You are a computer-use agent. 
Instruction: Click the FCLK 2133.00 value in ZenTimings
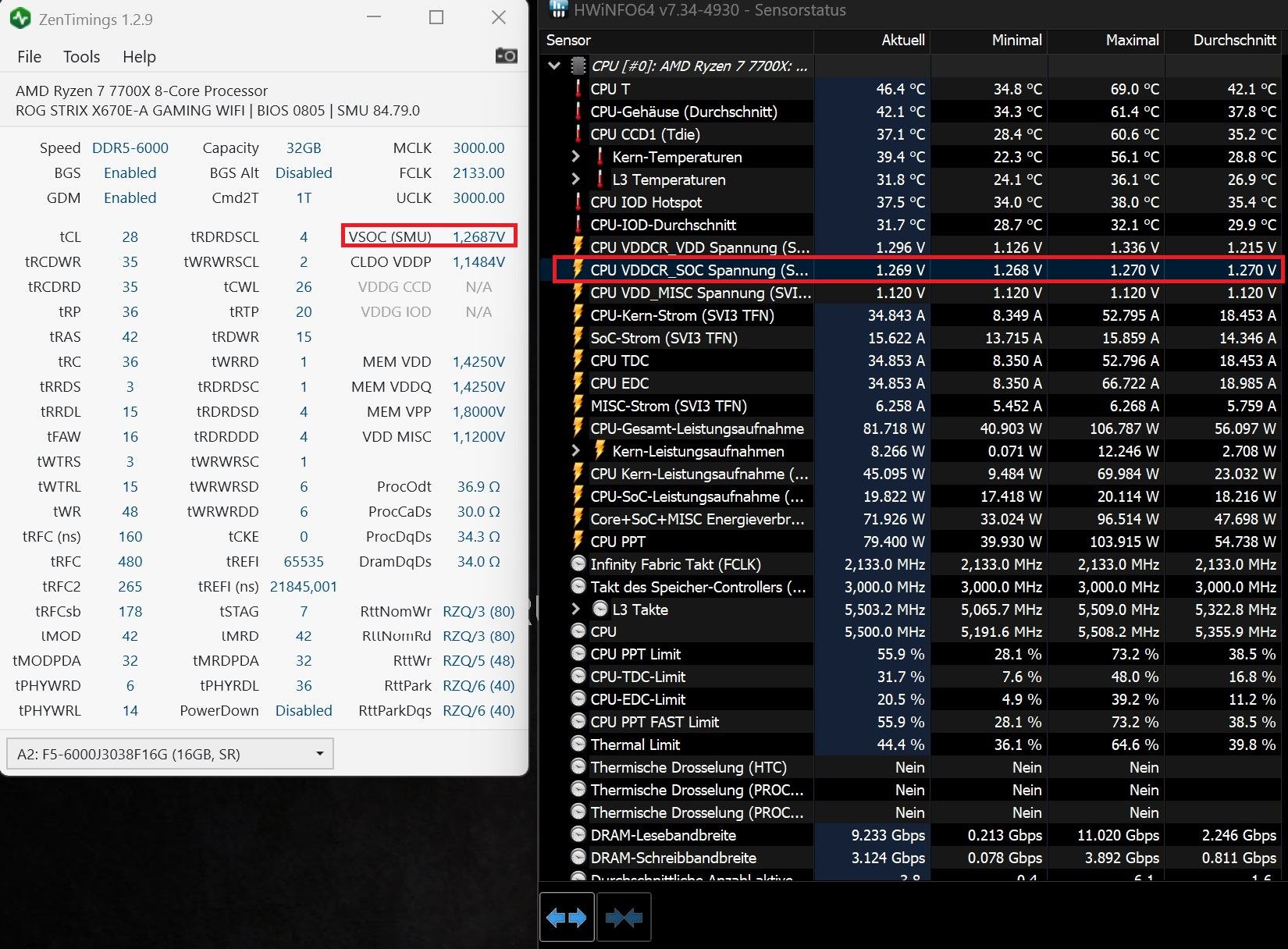[x=479, y=173]
